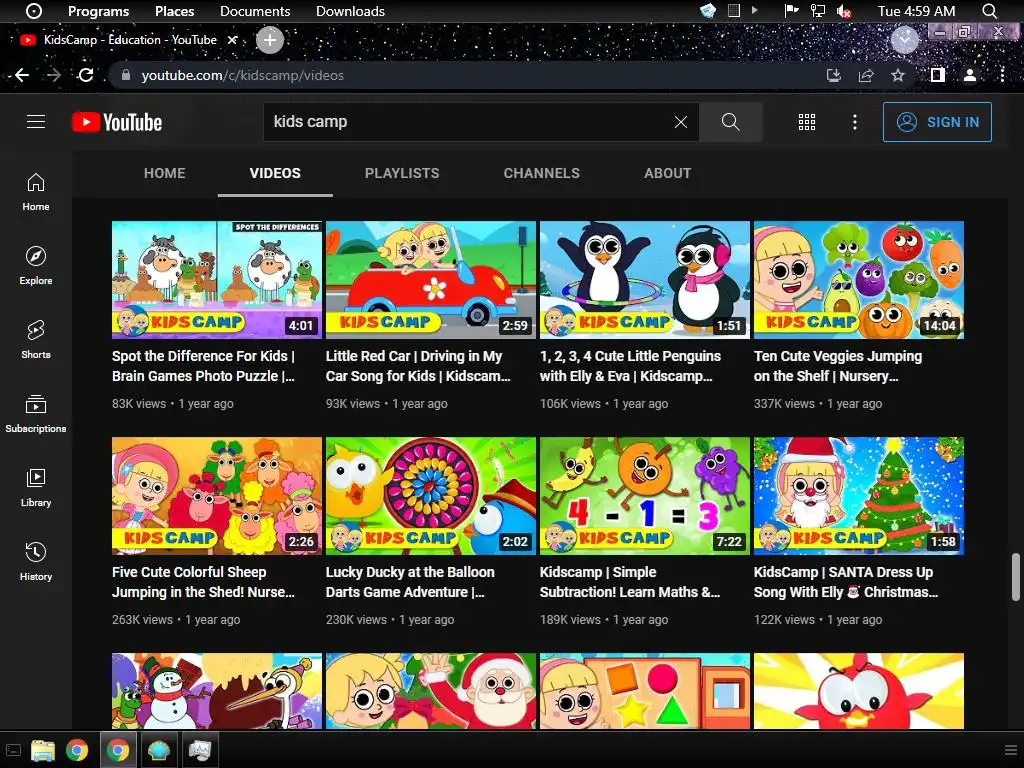
Task: Open a new browser tab
Action: tap(270, 40)
